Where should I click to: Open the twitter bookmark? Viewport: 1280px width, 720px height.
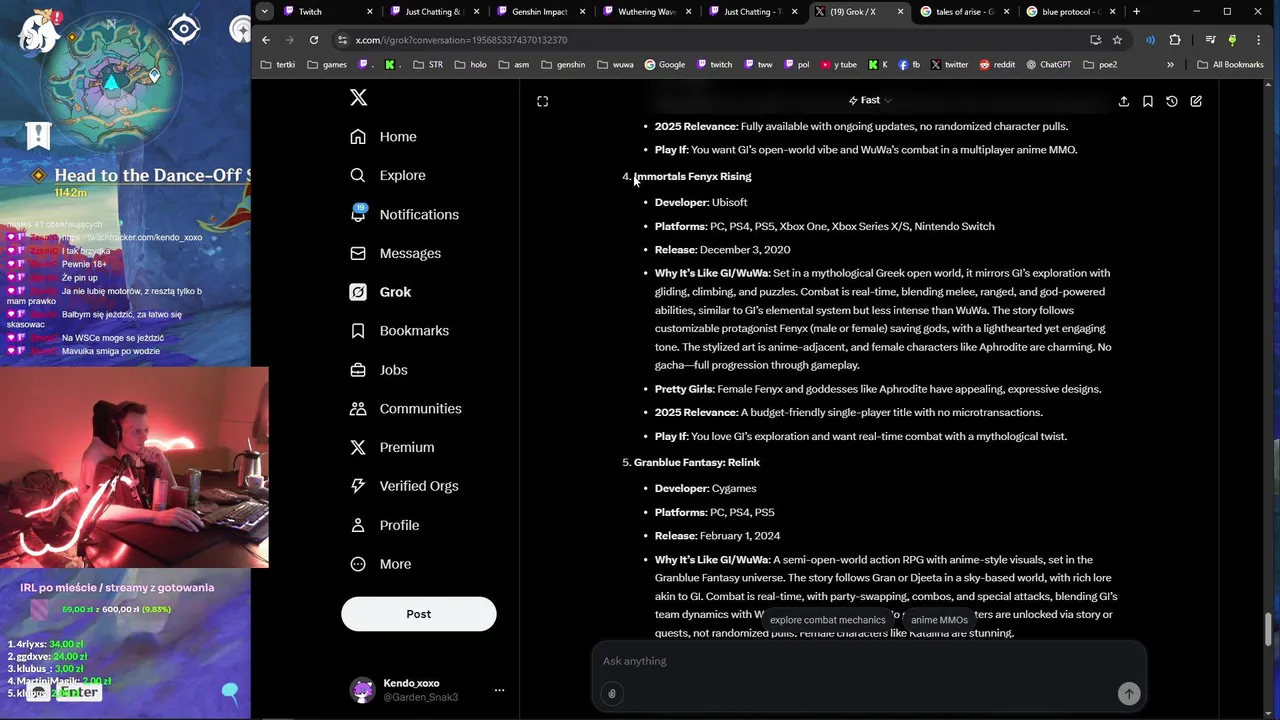pos(949,65)
